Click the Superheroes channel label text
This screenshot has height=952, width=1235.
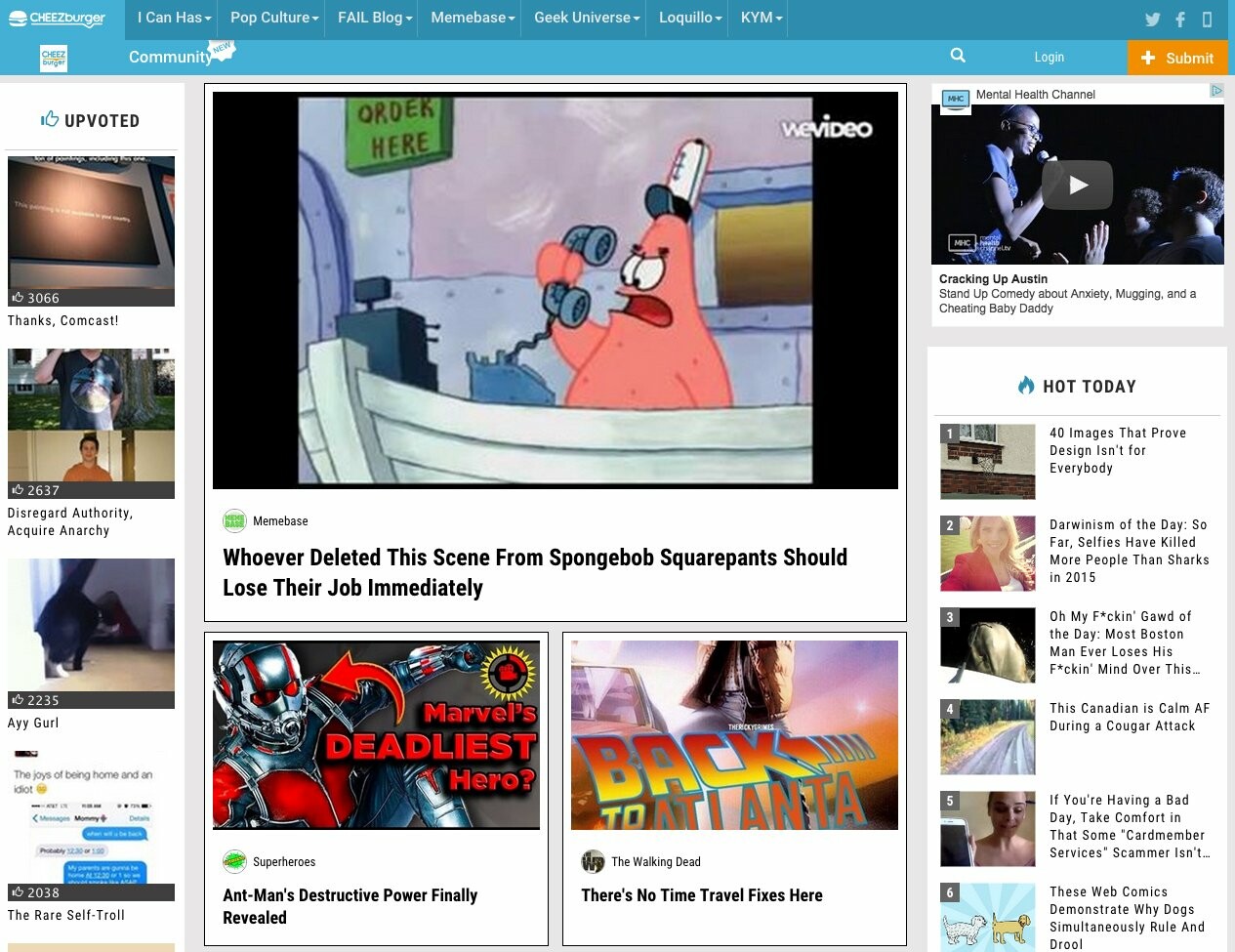tap(284, 861)
